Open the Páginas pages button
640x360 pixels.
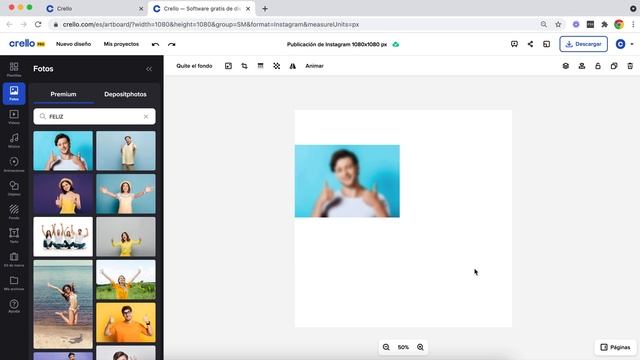pos(616,347)
